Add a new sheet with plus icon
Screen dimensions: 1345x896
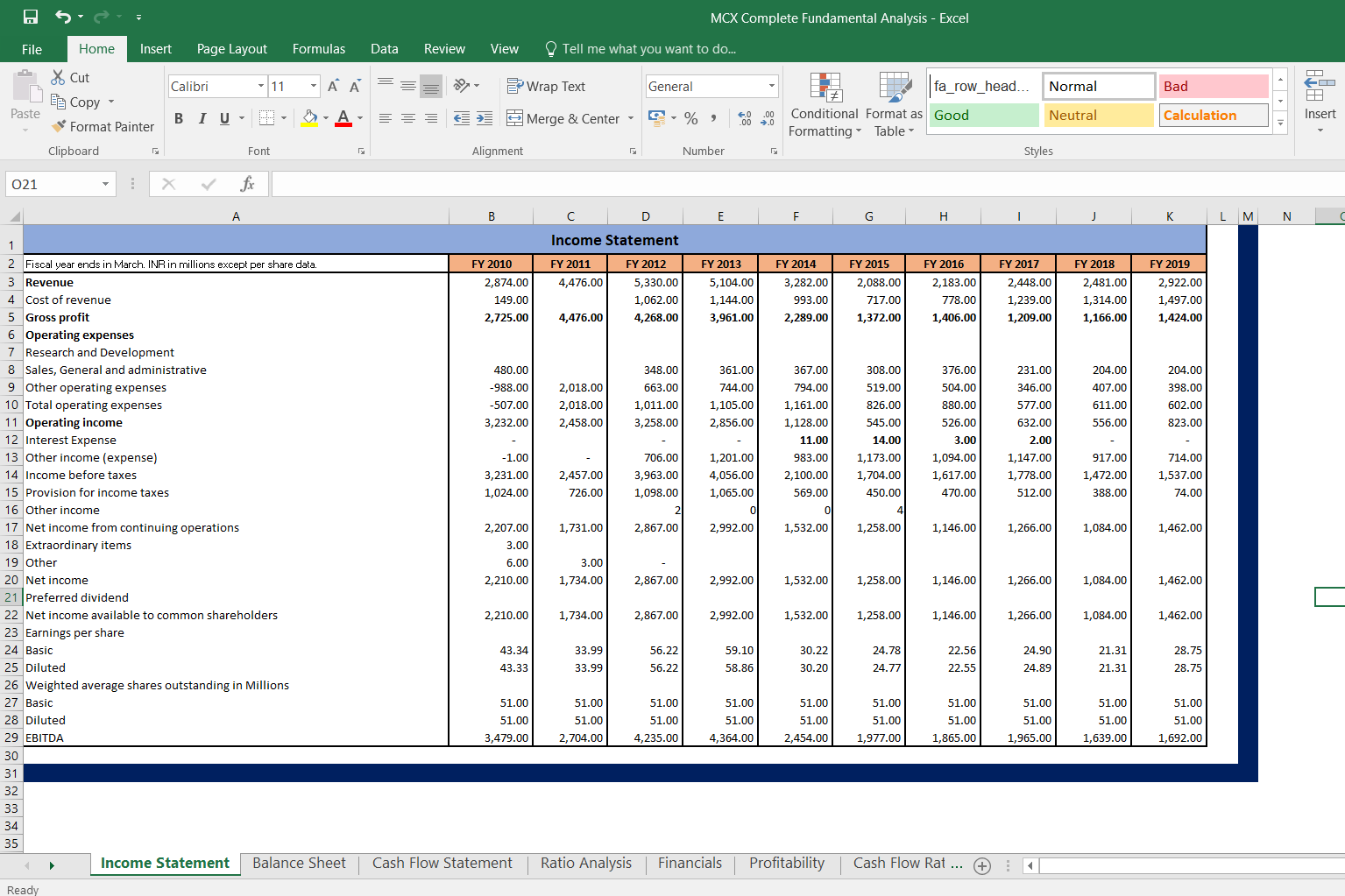pyautogui.click(x=982, y=865)
